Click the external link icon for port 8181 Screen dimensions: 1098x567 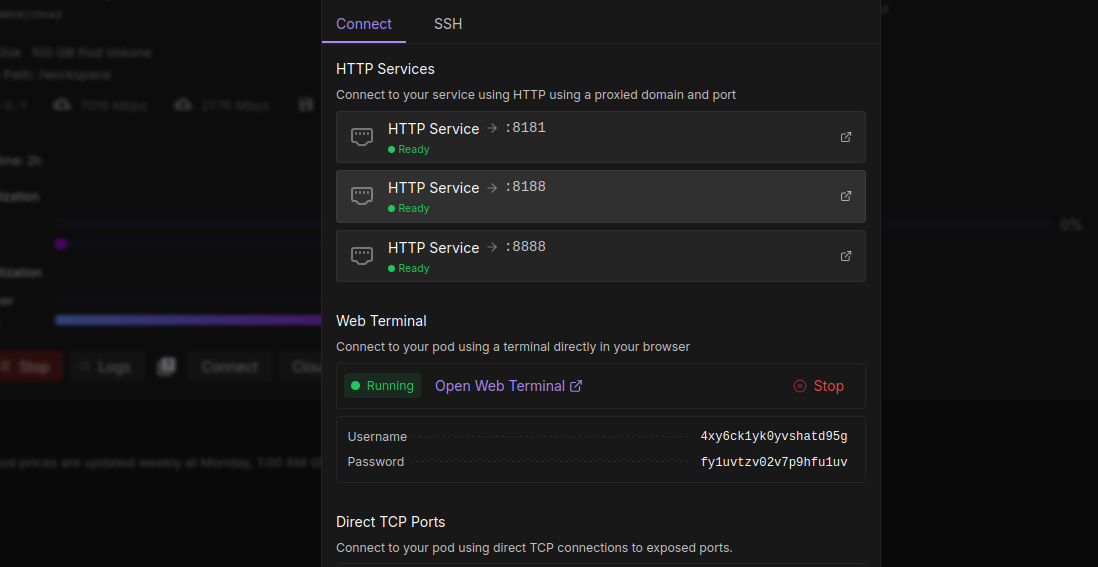(x=845, y=137)
